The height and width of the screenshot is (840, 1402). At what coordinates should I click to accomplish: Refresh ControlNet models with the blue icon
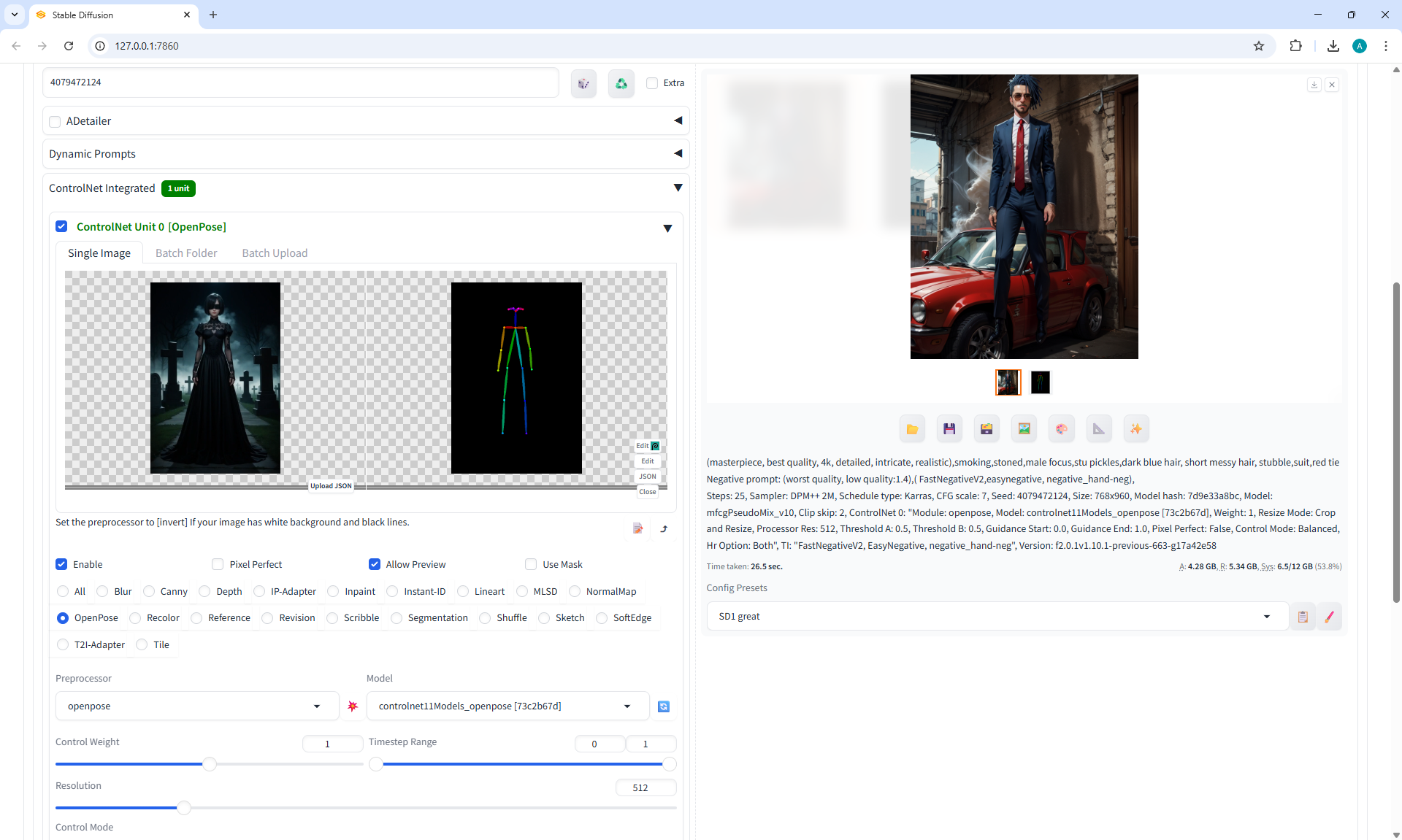pyautogui.click(x=663, y=706)
